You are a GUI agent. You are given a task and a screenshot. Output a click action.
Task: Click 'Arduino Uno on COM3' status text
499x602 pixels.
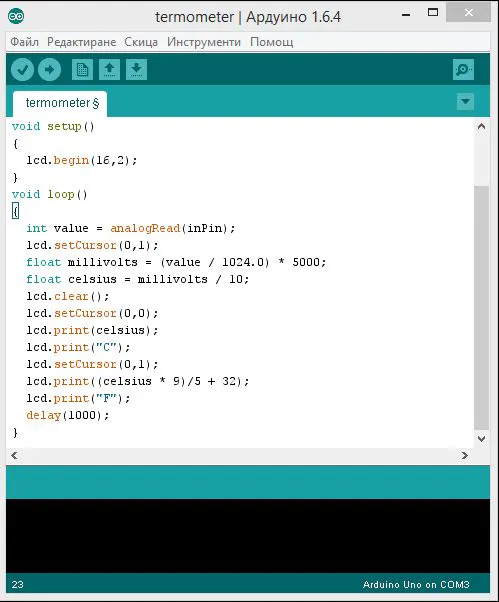(x=416, y=585)
